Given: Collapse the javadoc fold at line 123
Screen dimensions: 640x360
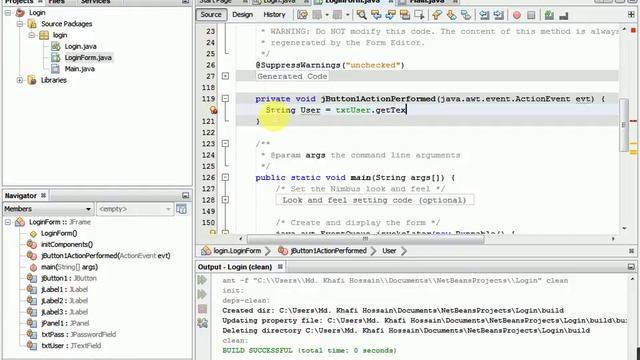Looking at the screenshot, I should click(x=225, y=144).
